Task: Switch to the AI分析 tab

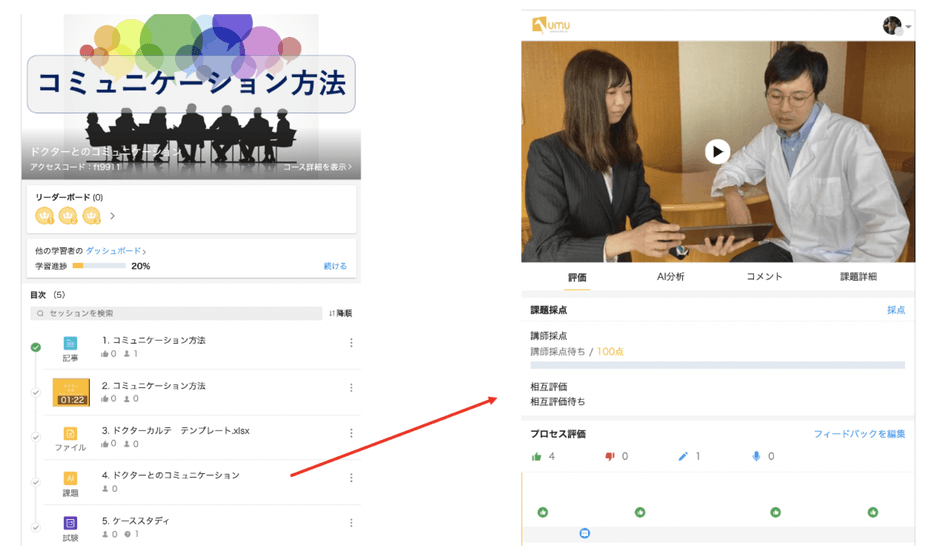Action: tap(670, 277)
